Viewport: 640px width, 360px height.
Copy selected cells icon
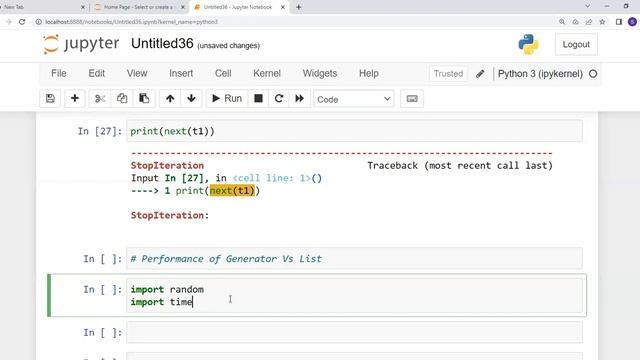122,99
